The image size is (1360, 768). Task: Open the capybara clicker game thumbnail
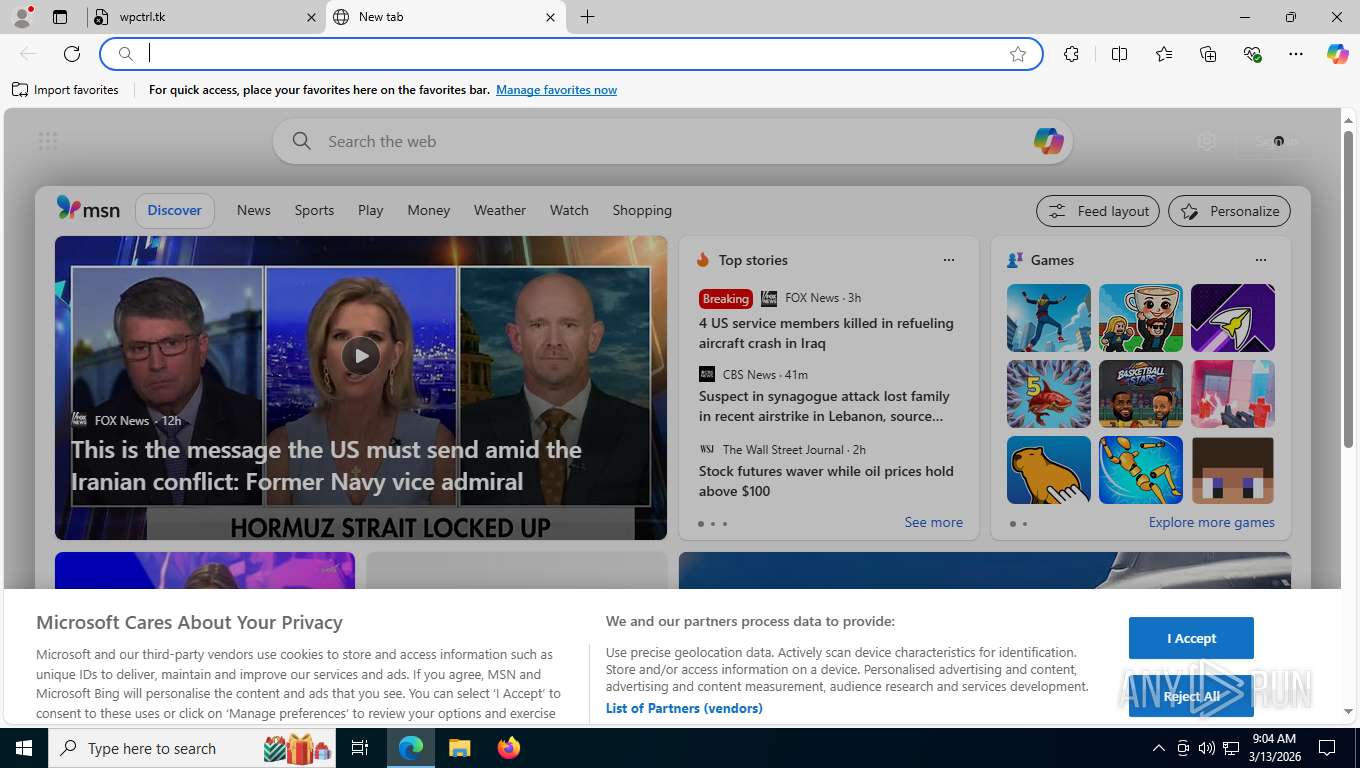[1049, 470]
